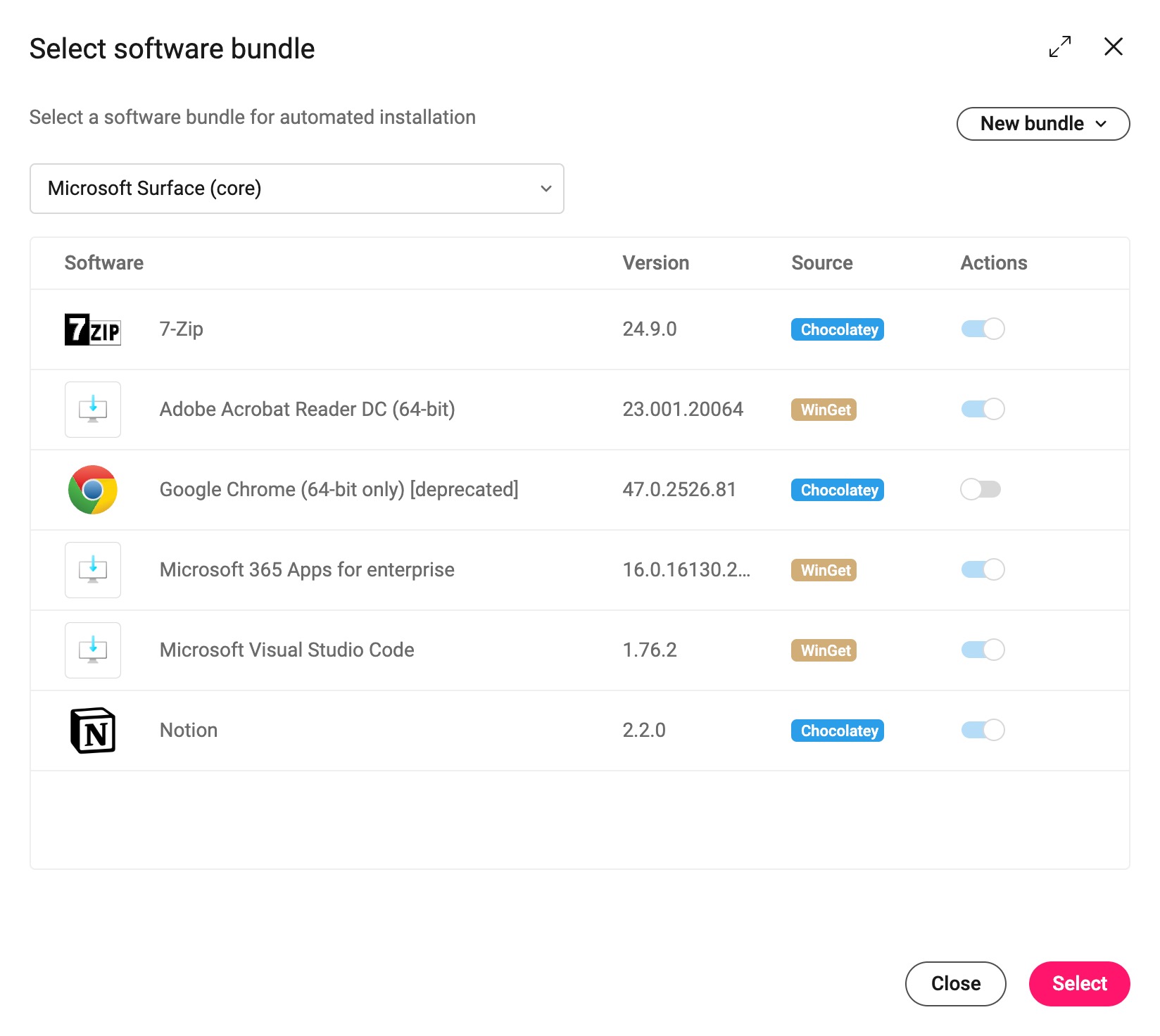Click the Google Chrome logo icon
Screen dimensions: 1160x1036
[93, 490]
